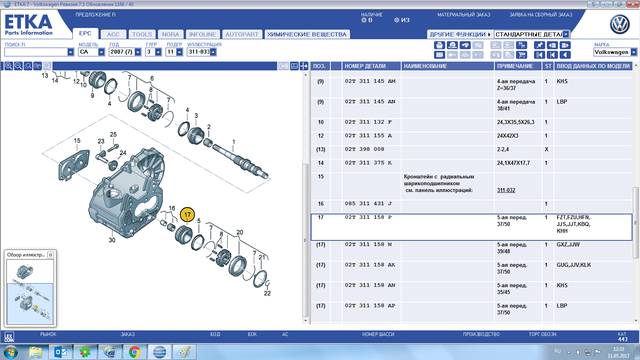
Task: Click the zoom-in magnifier icon above the illustration
Action: coord(9,66)
